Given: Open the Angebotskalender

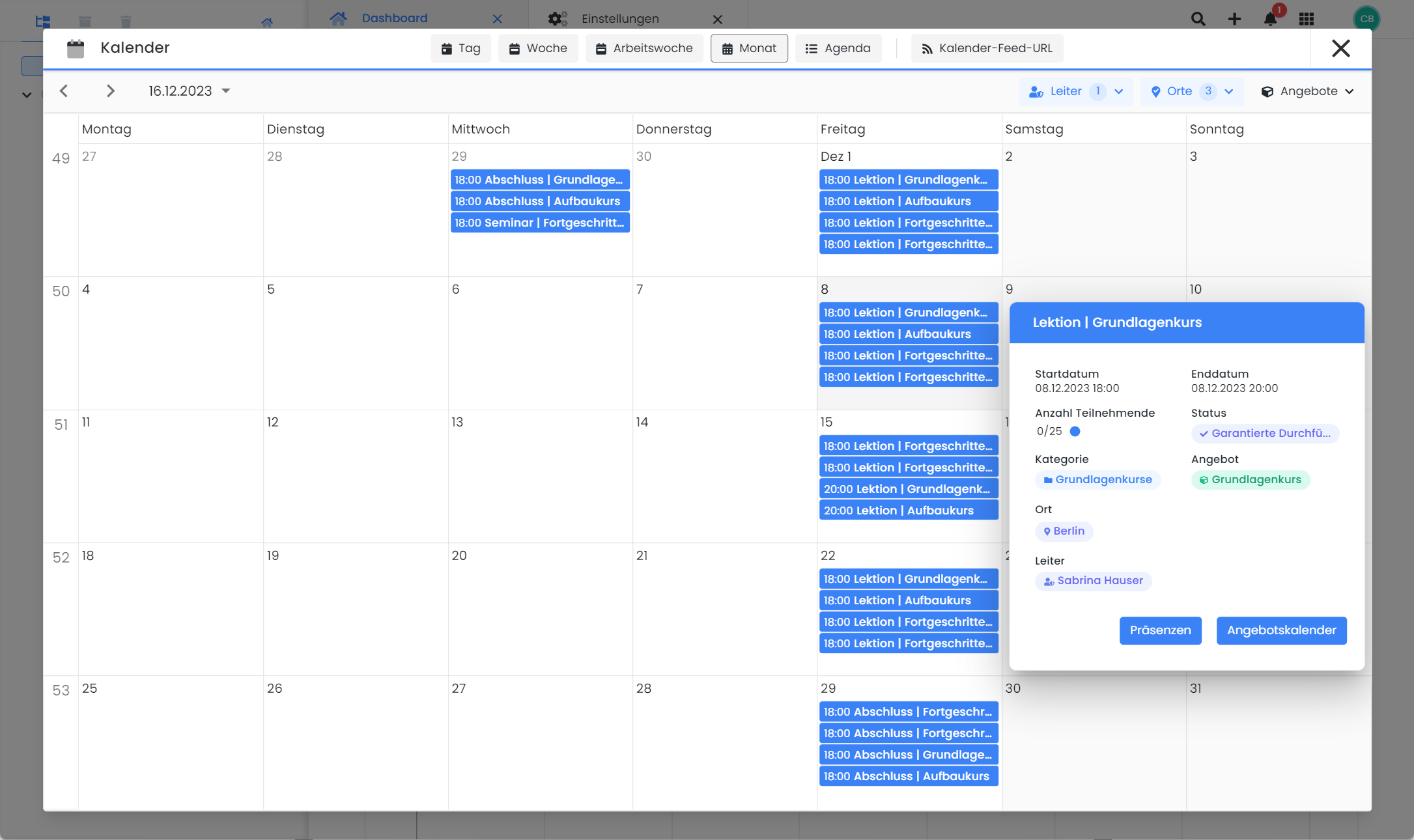Looking at the screenshot, I should tap(1281, 630).
